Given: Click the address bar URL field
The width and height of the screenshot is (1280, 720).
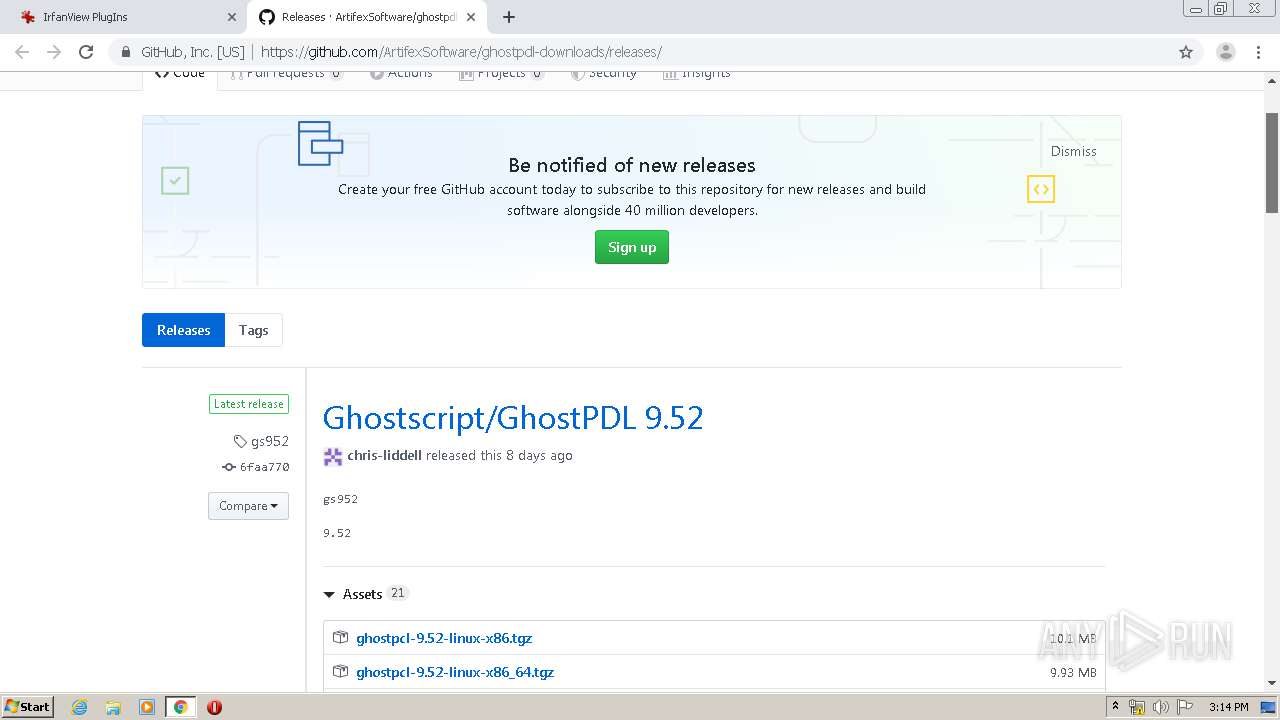Looking at the screenshot, I should tap(640, 52).
